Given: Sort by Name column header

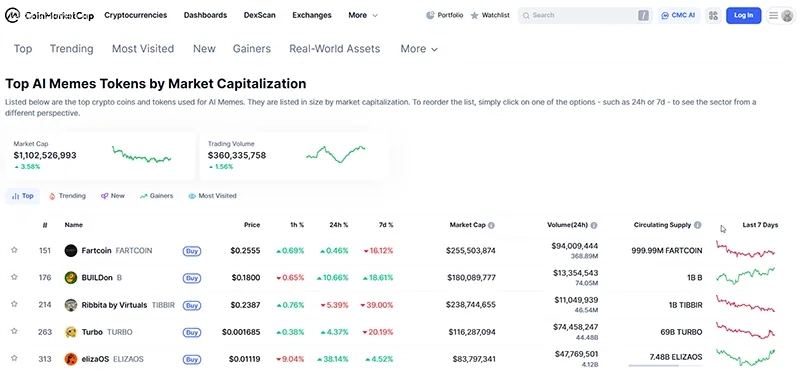Looking at the screenshot, I should 73,225.
